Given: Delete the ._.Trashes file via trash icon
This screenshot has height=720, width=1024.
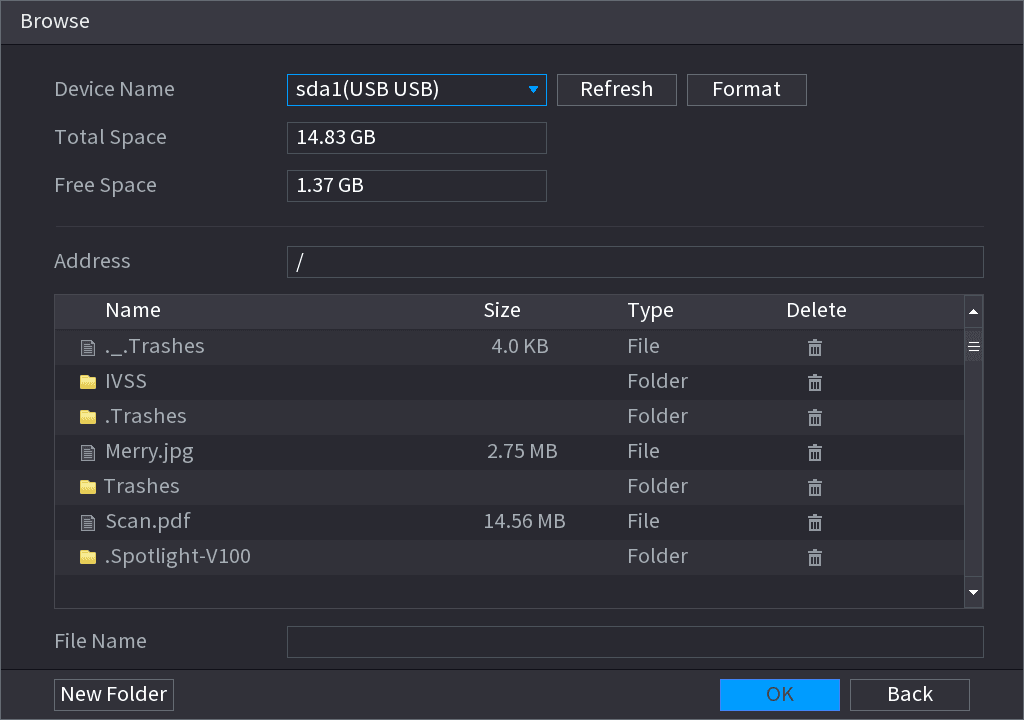Looking at the screenshot, I should coord(814,348).
